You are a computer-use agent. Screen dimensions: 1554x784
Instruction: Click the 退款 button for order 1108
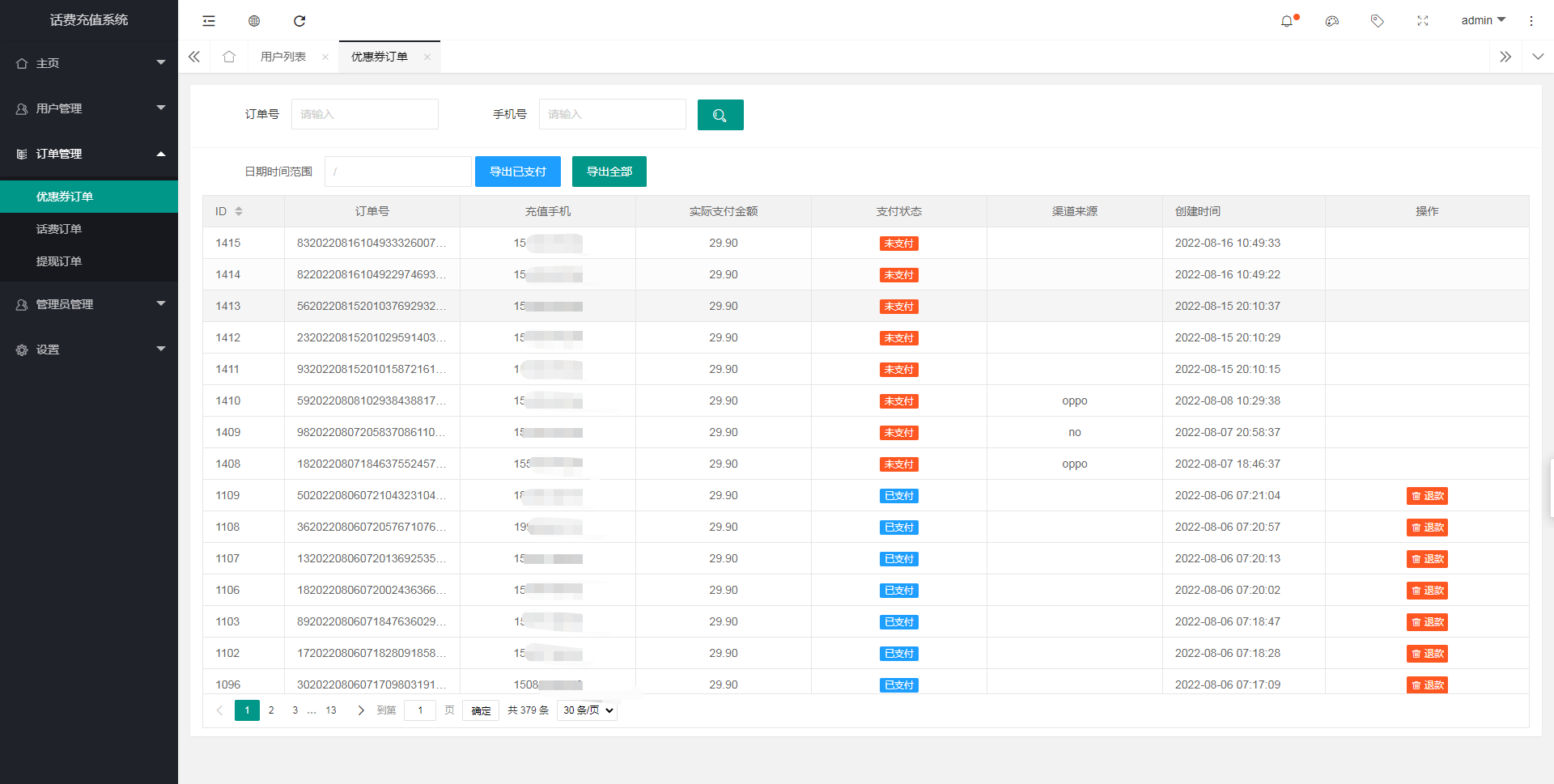pos(1427,528)
